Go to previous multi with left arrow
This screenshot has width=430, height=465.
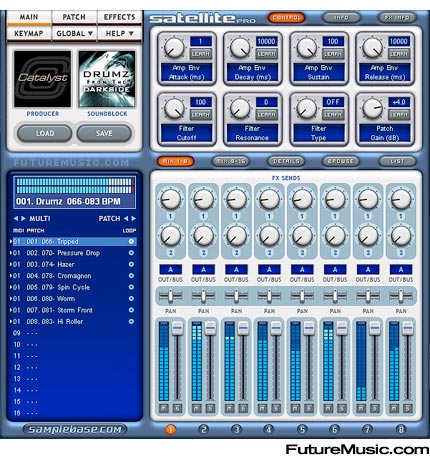tap(16, 219)
